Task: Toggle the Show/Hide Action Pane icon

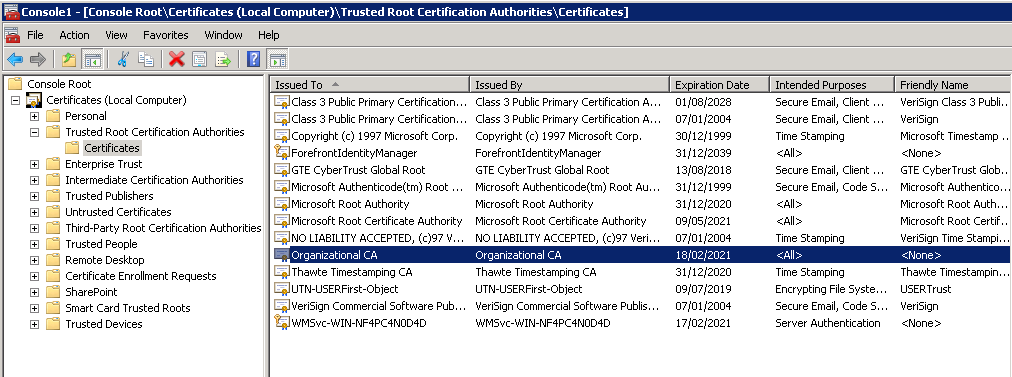Action: coord(277,60)
